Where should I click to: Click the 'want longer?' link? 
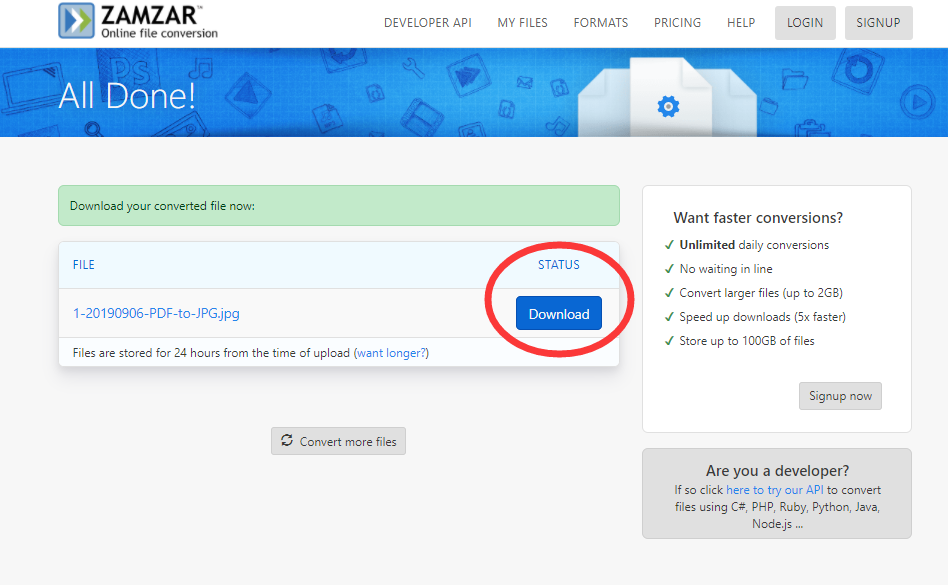point(391,353)
